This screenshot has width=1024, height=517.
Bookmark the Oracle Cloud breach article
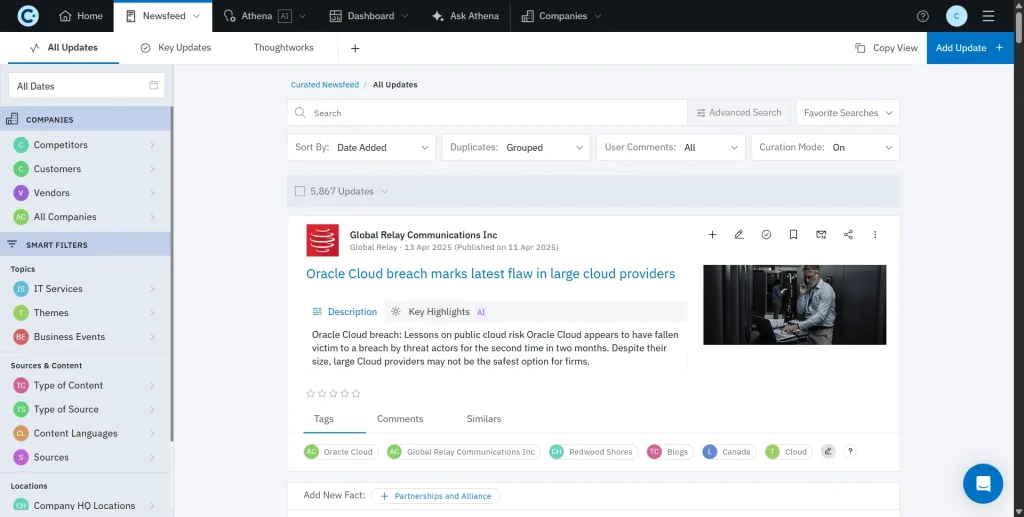[793, 235]
